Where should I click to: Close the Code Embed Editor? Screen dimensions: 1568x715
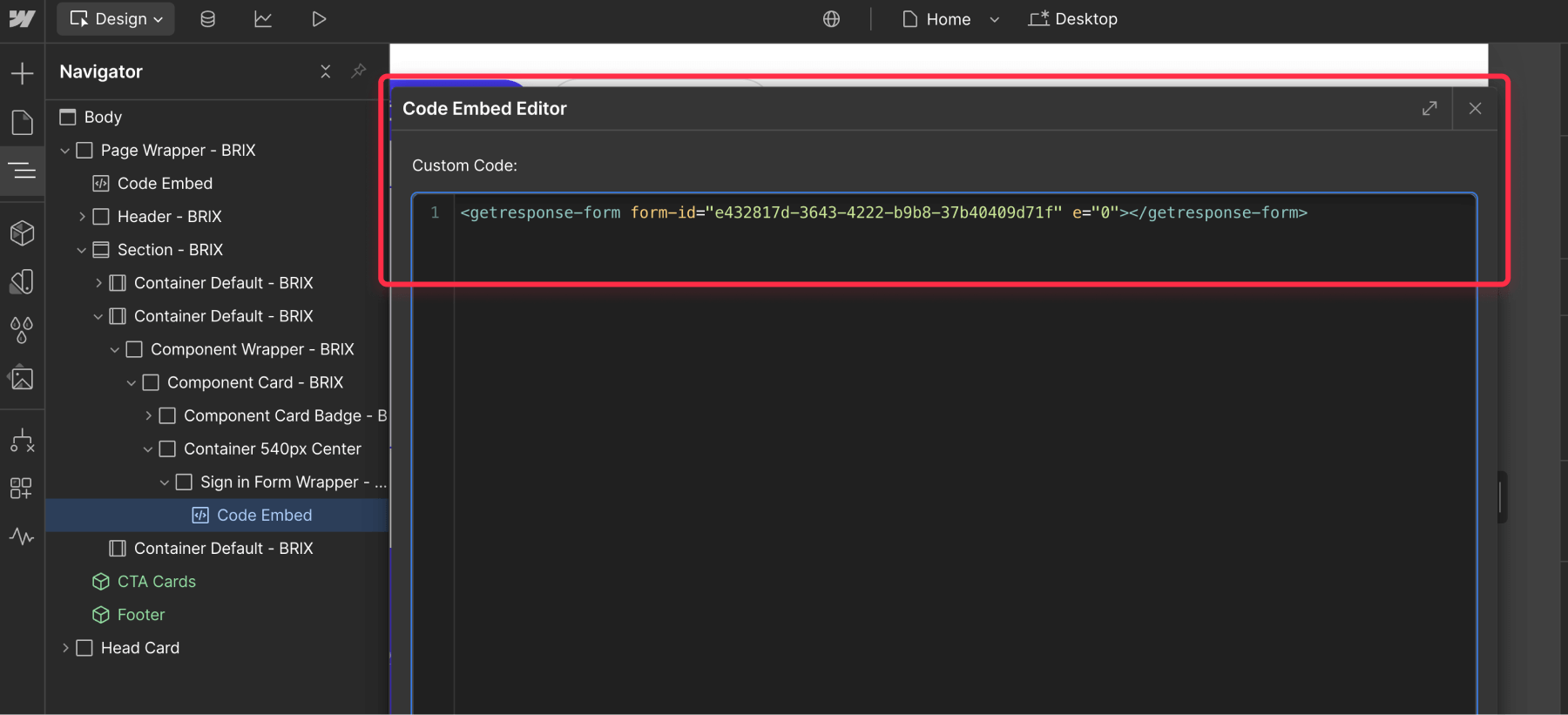point(1475,108)
